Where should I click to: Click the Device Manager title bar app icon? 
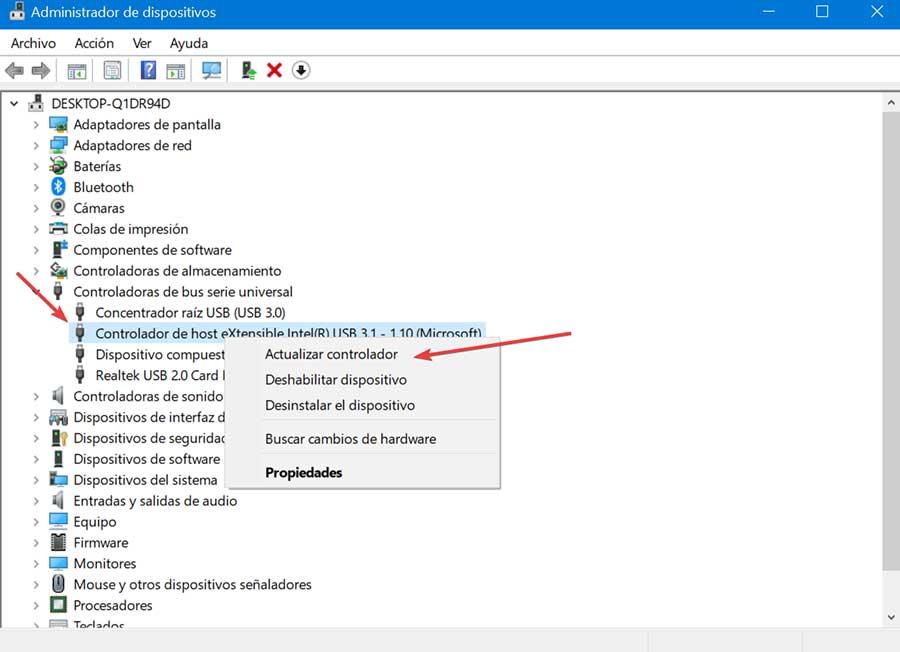click(x=17, y=11)
